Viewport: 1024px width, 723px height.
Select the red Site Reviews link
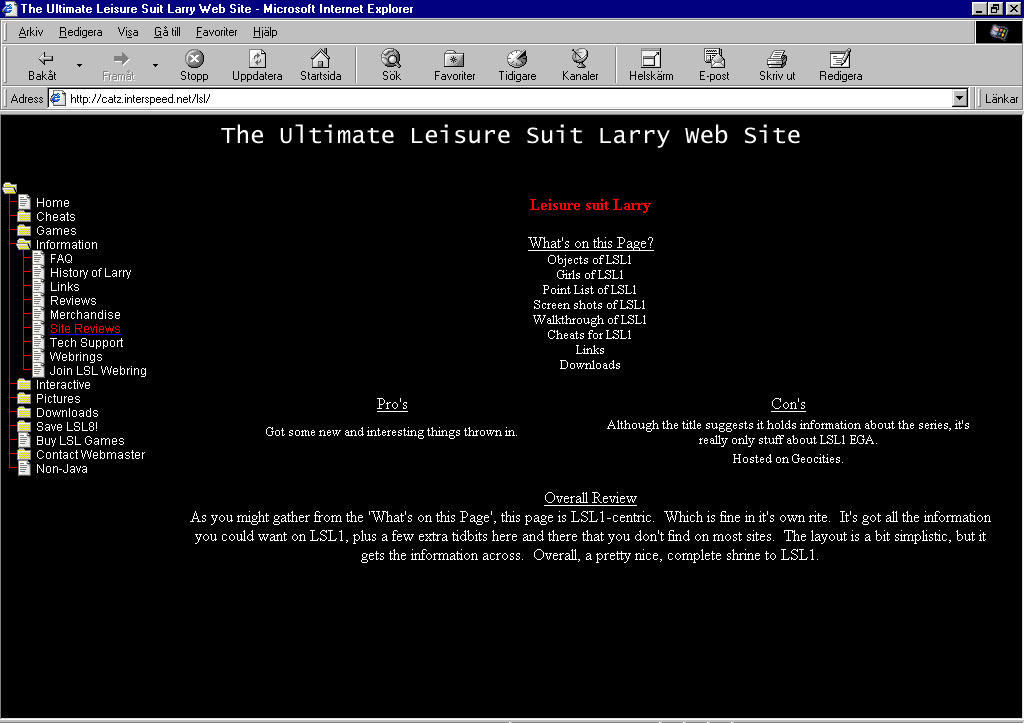[x=86, y=329]
